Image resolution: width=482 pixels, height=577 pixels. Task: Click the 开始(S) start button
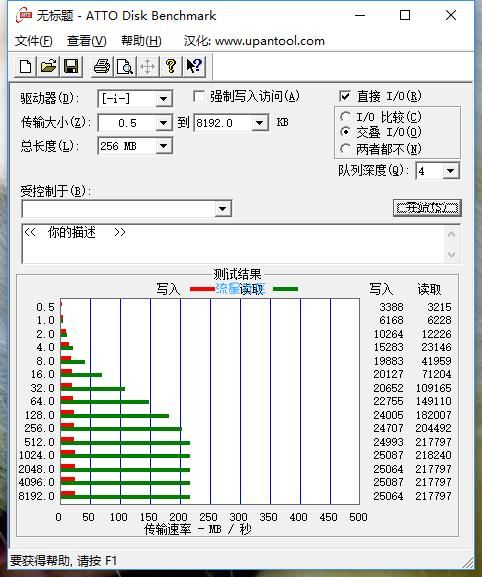[x=427, y=208]
